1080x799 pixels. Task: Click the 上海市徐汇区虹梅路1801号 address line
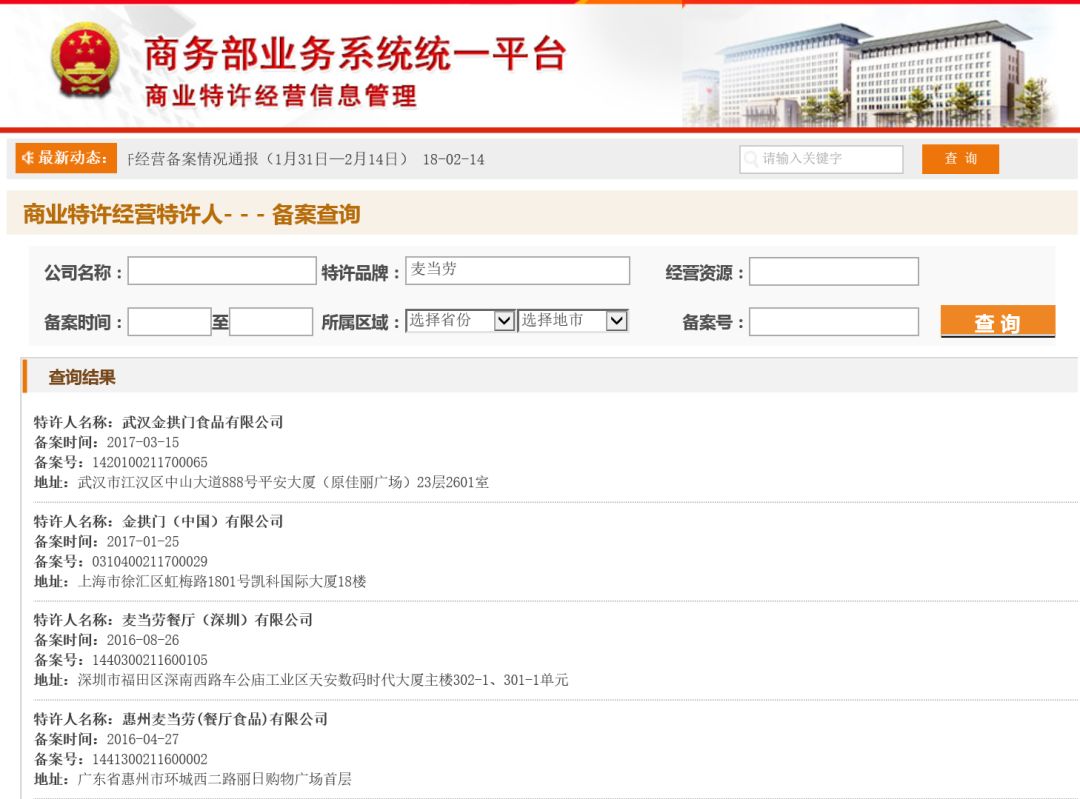click(x=222, y=581)
